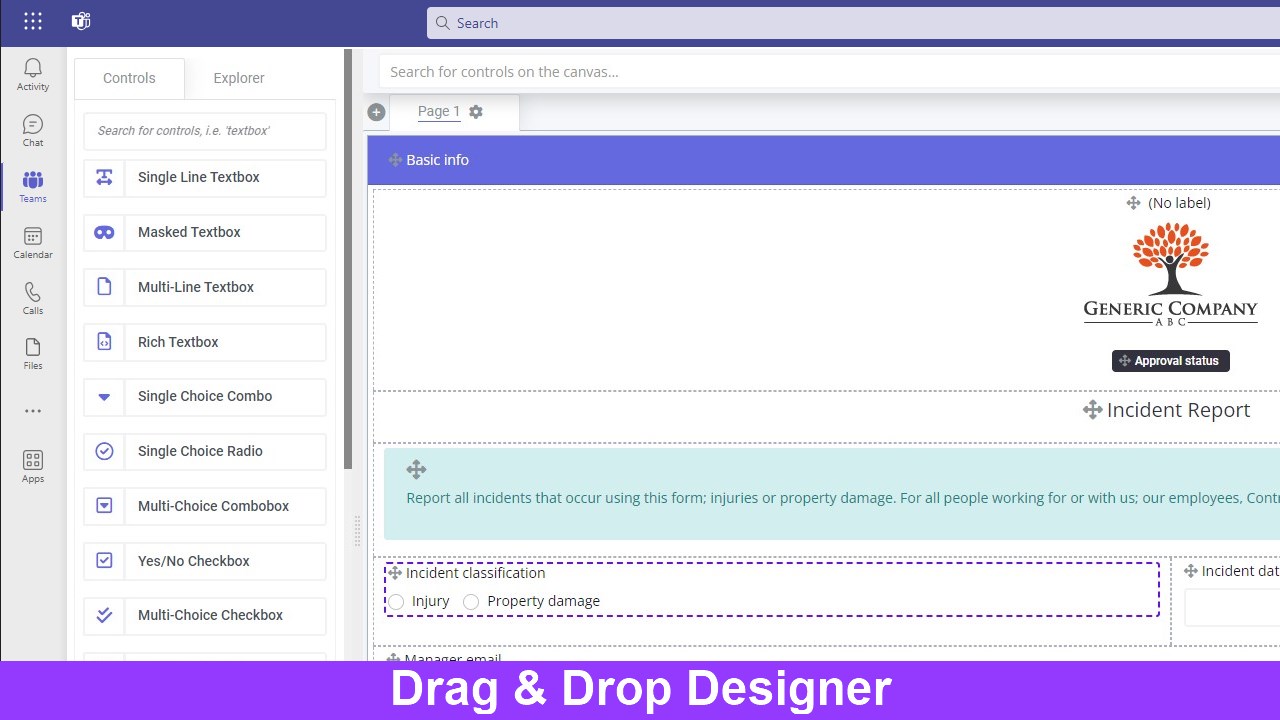The height and width of the screenshot is (720, 1280).
Task: Click the Multi-Line Textbox page icon
Action: [104, 287]
